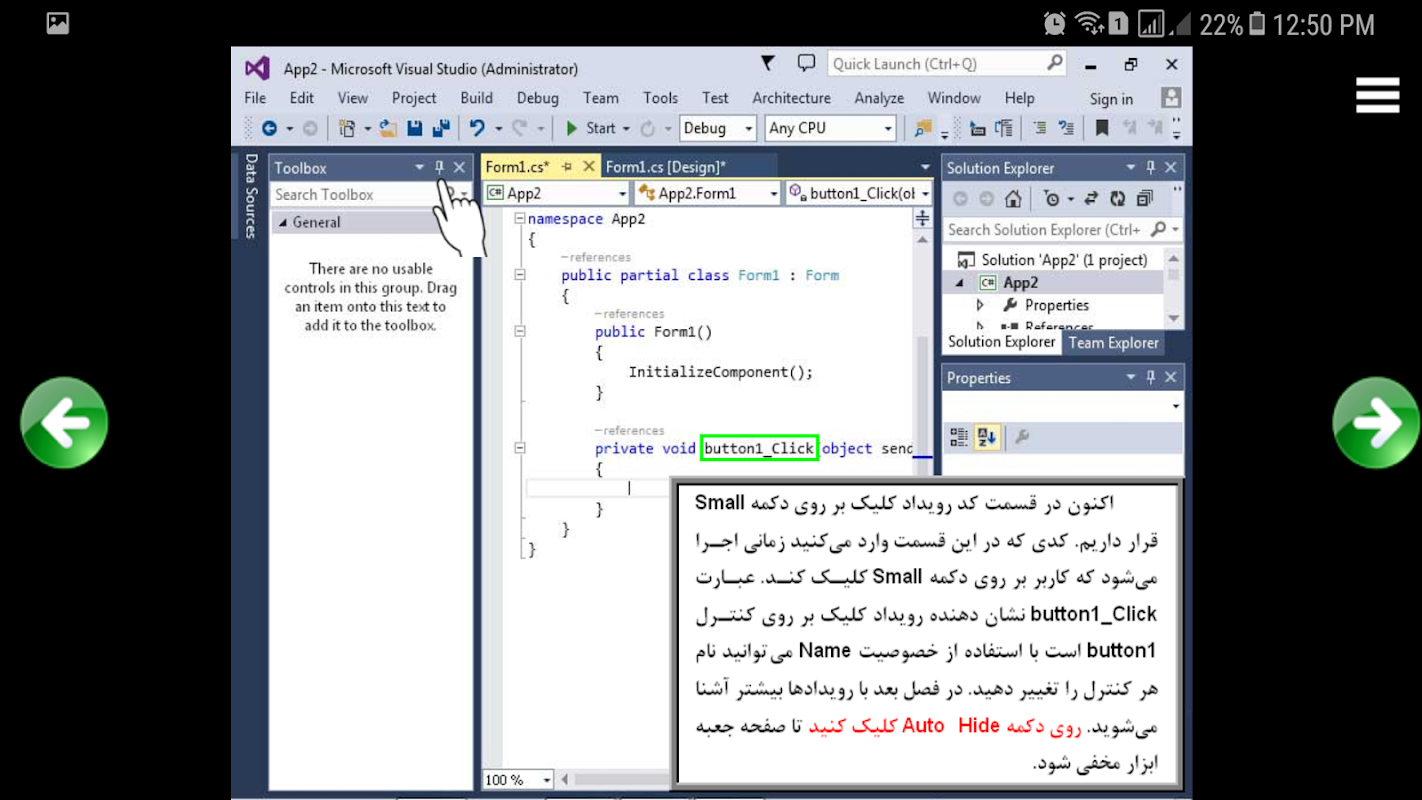Click the bookmark icon in the toolbar
The height and width of the screenshot is (800, 1422).
coord(1102,128)
